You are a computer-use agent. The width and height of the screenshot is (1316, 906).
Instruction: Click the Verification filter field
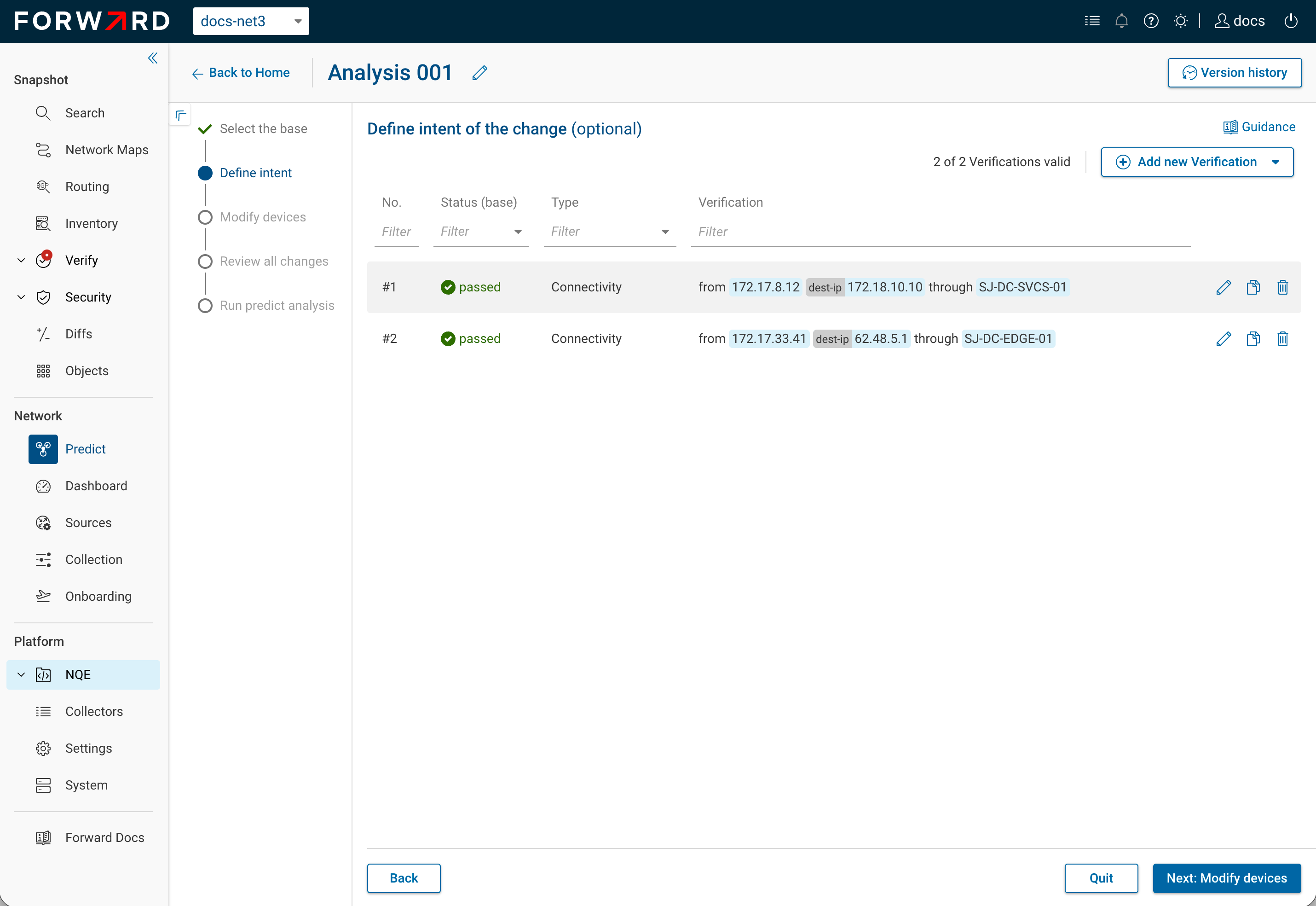[x=941, y=232]
